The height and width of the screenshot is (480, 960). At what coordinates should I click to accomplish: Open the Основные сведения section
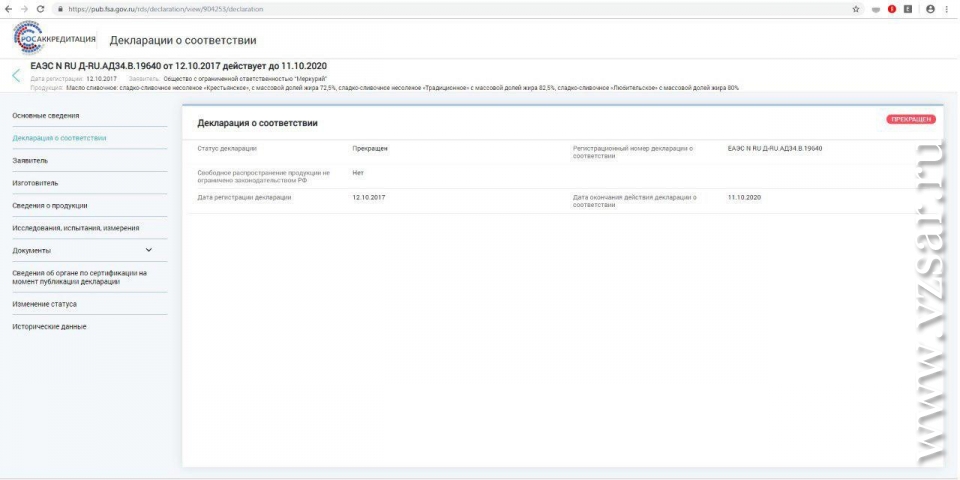point(46,115)
